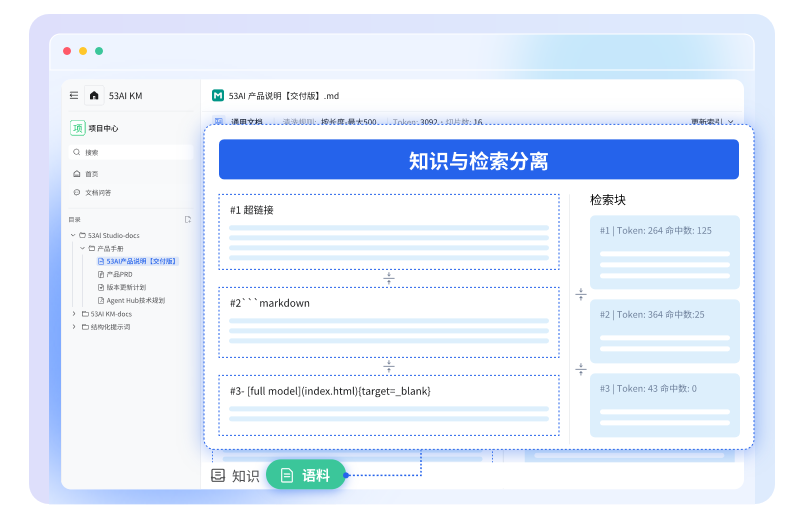805x520 pixels.
Task: Select the 53AI Studio-docs folder
Action: 109,235
